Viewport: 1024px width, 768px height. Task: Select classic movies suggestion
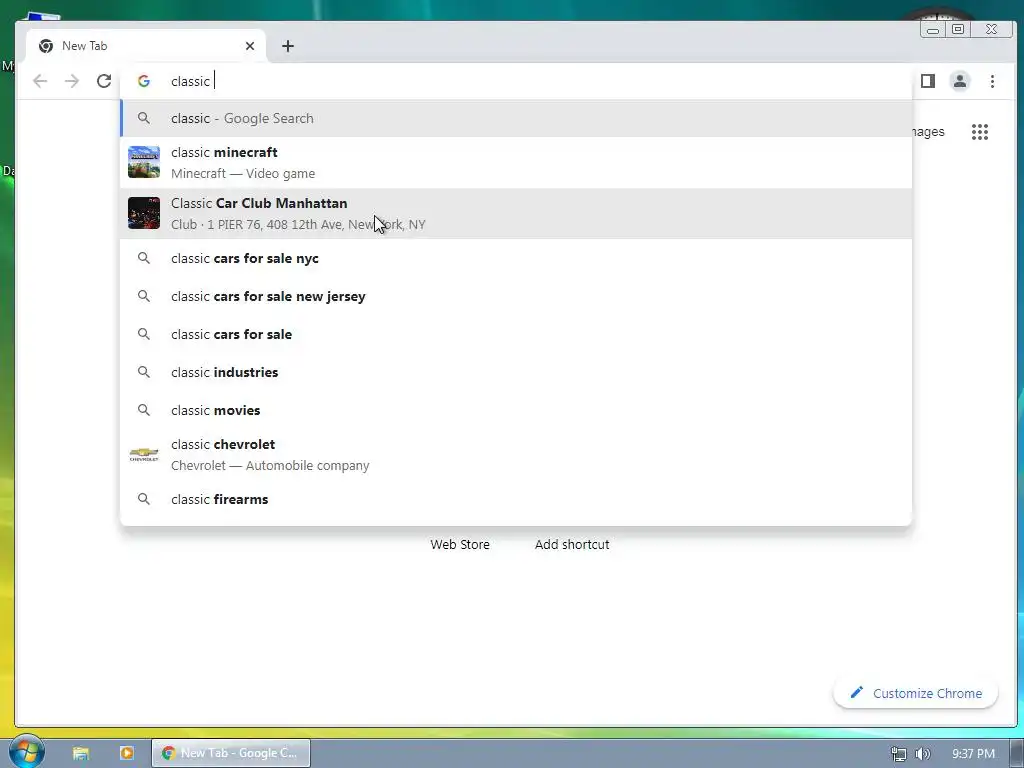(x=516, y=410)
